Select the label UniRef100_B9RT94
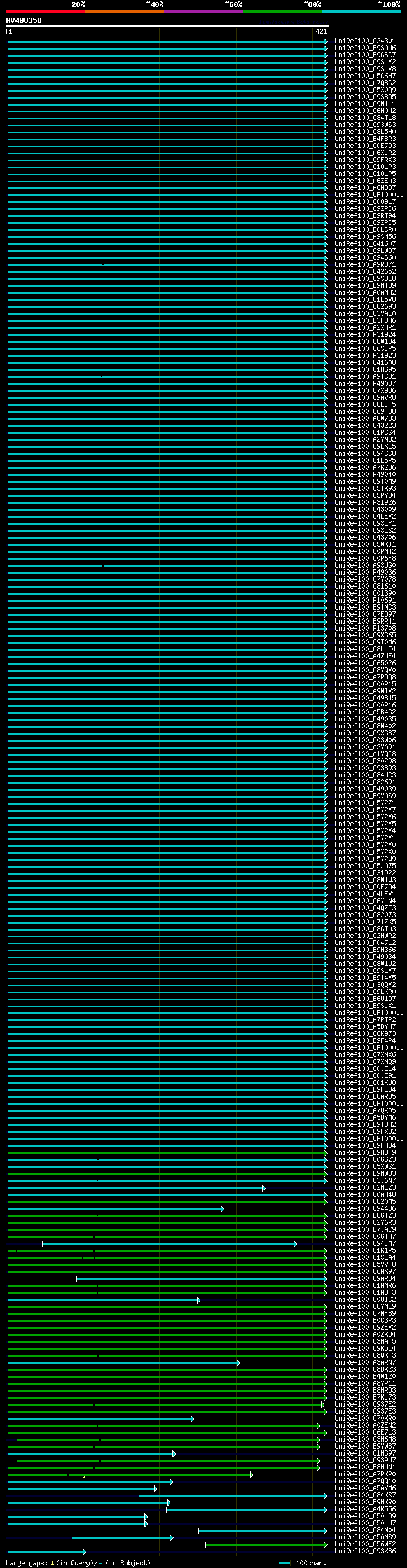Image resolution: width=407 pixels, height=1568 pixels. coord(365,215)
